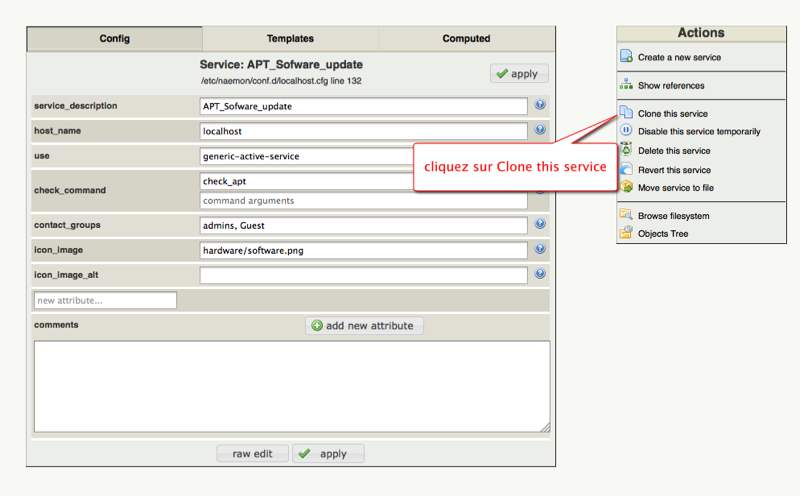Click the contact_groups input field
This screenshot has width=800, height=496.
pyautogui.click(x=363, y=226)
